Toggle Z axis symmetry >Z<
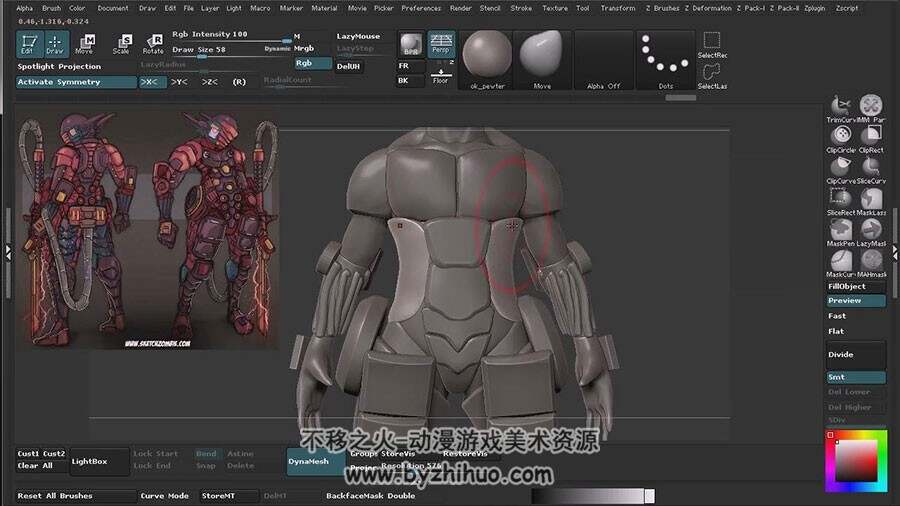Screen dimensions: 900x506 (x=210, y=82)
